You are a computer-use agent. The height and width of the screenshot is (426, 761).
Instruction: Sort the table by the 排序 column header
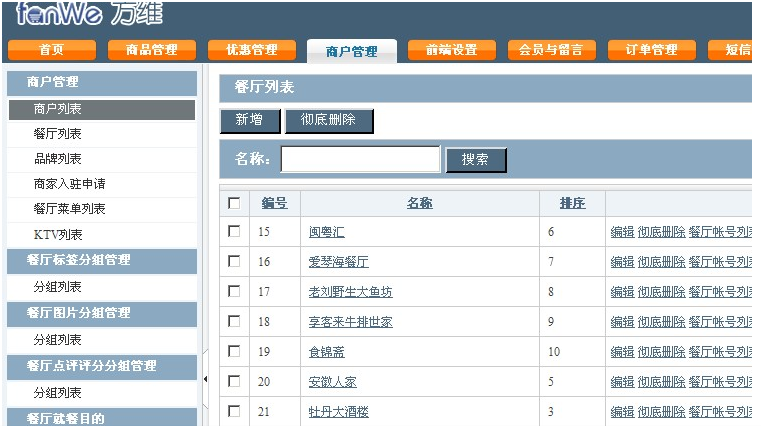572,203
